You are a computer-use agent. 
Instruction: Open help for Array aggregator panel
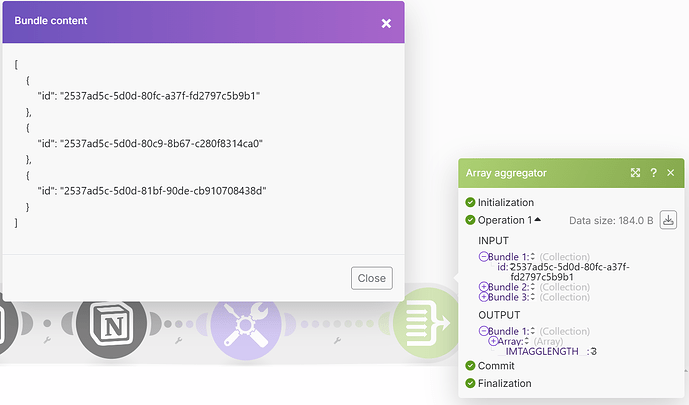pos(653,173)
